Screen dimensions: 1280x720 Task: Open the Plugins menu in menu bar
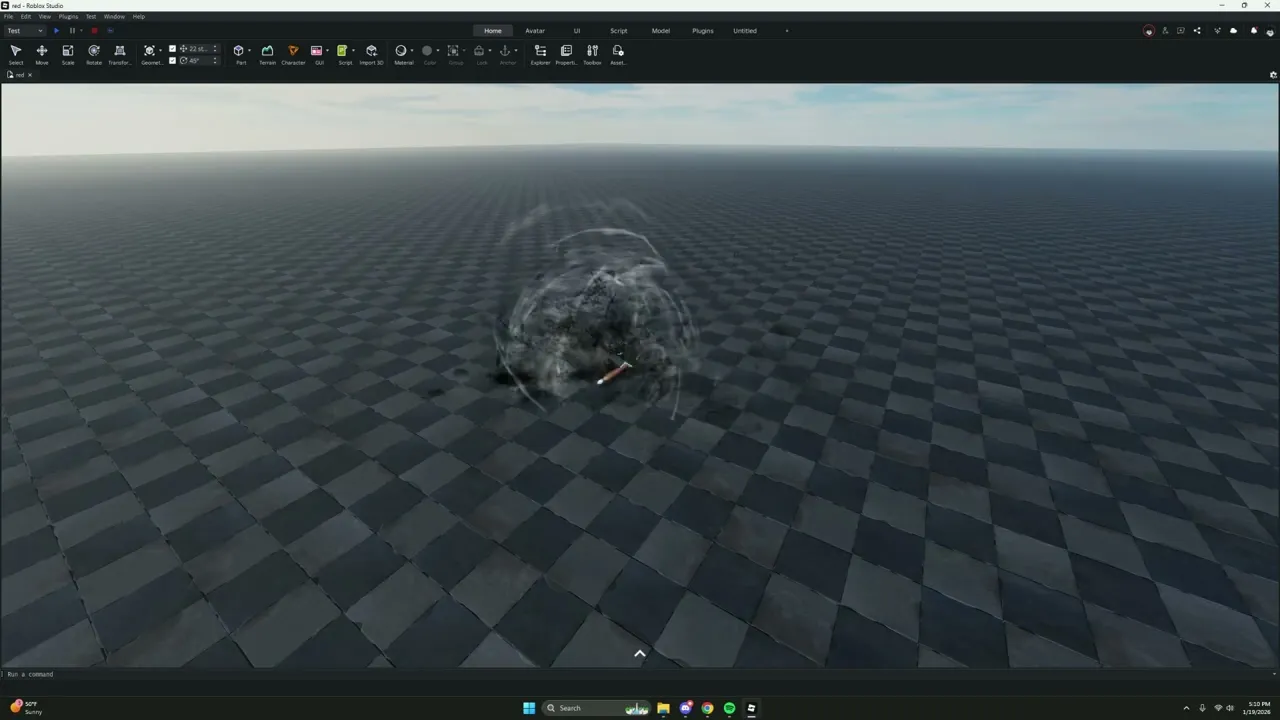pos(68,17)
